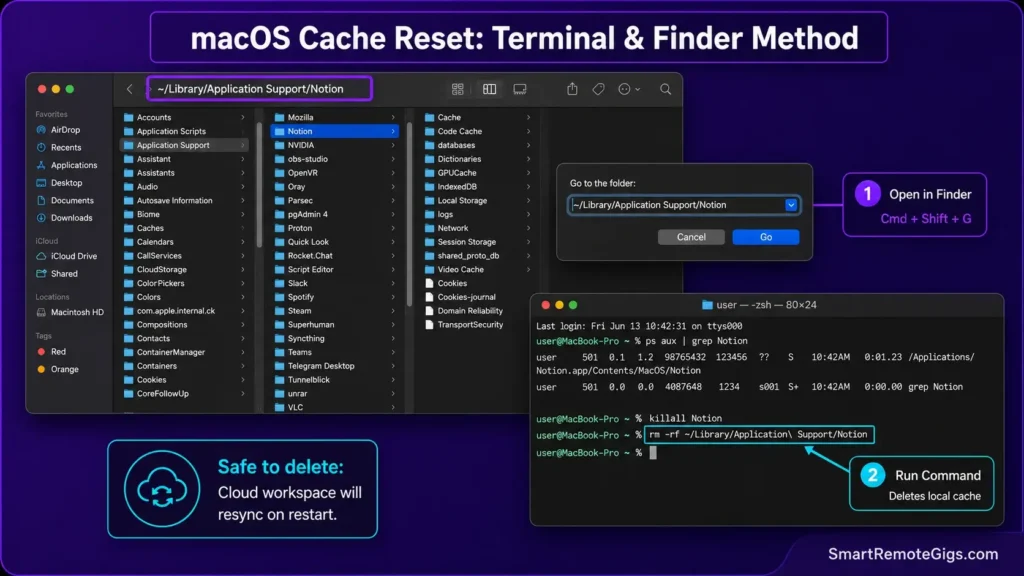Click the Go to the folder path field
Image resolution: width=1024 pixels, height=576 pixels.
click(683, 205)
